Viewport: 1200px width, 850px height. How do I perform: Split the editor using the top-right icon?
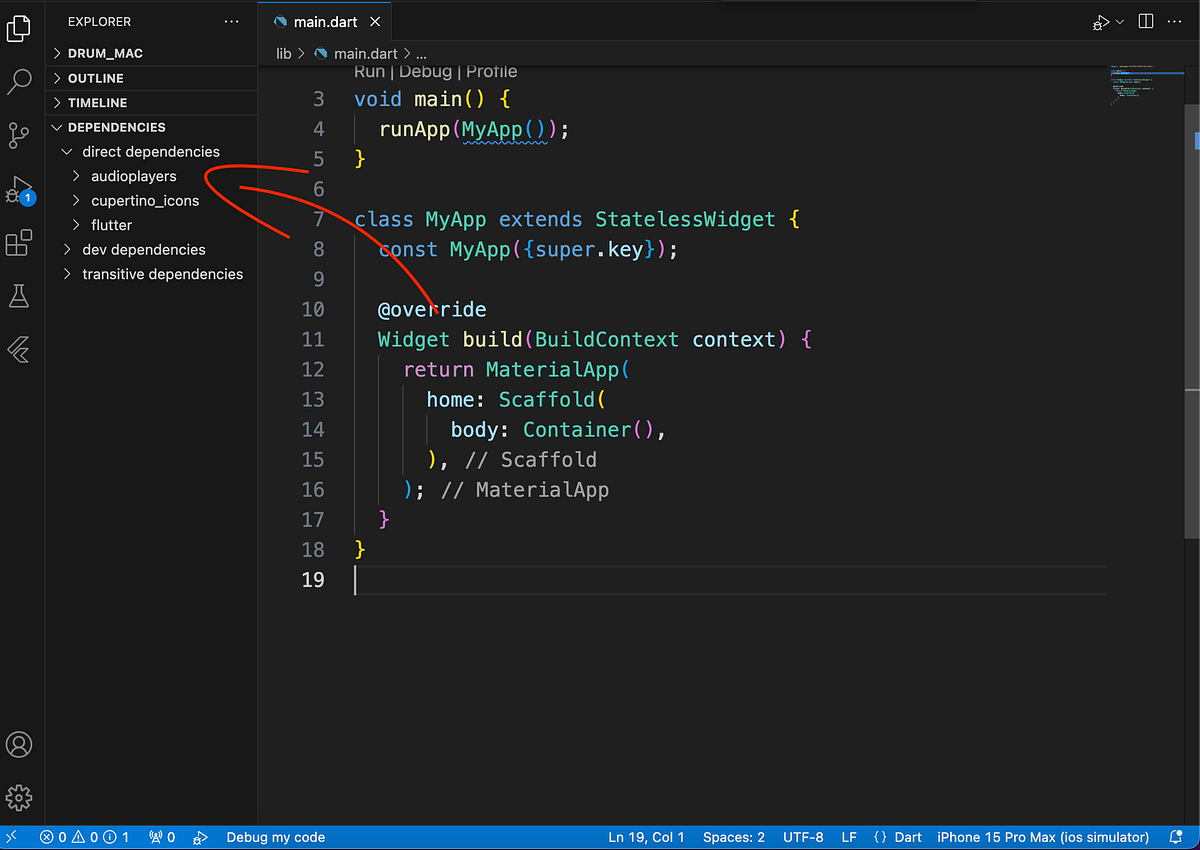coord(1145,21)
